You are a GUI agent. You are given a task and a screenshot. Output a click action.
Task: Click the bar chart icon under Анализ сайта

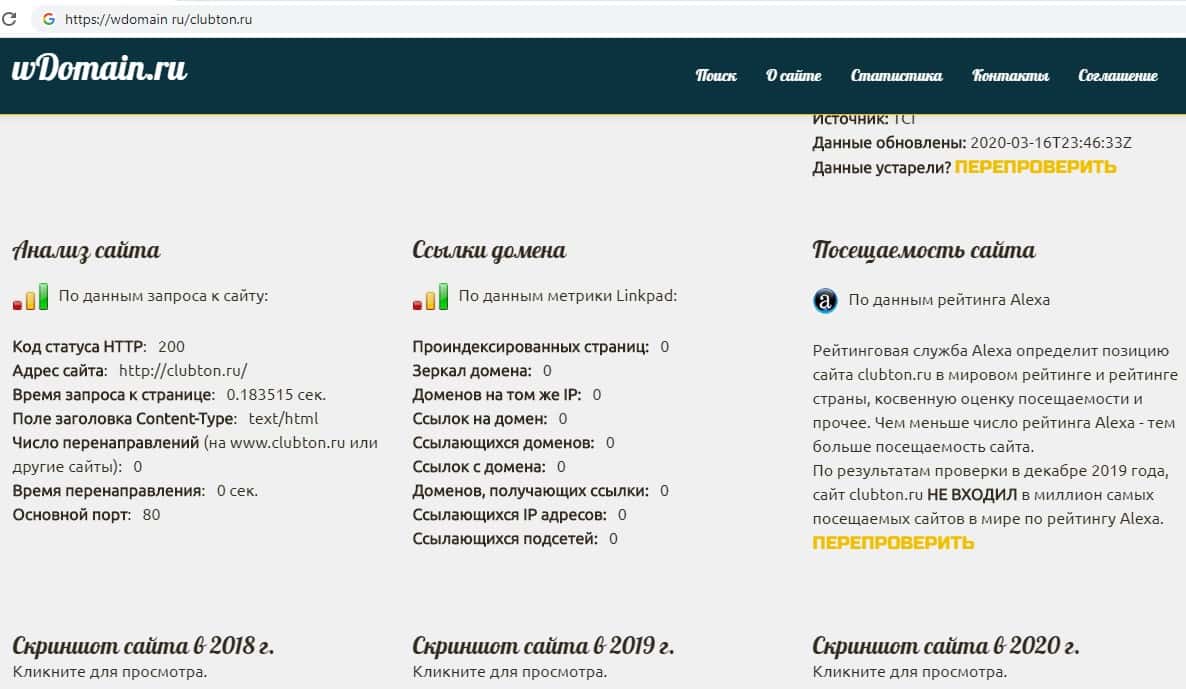pyautogui.click(x=30, y=297)
